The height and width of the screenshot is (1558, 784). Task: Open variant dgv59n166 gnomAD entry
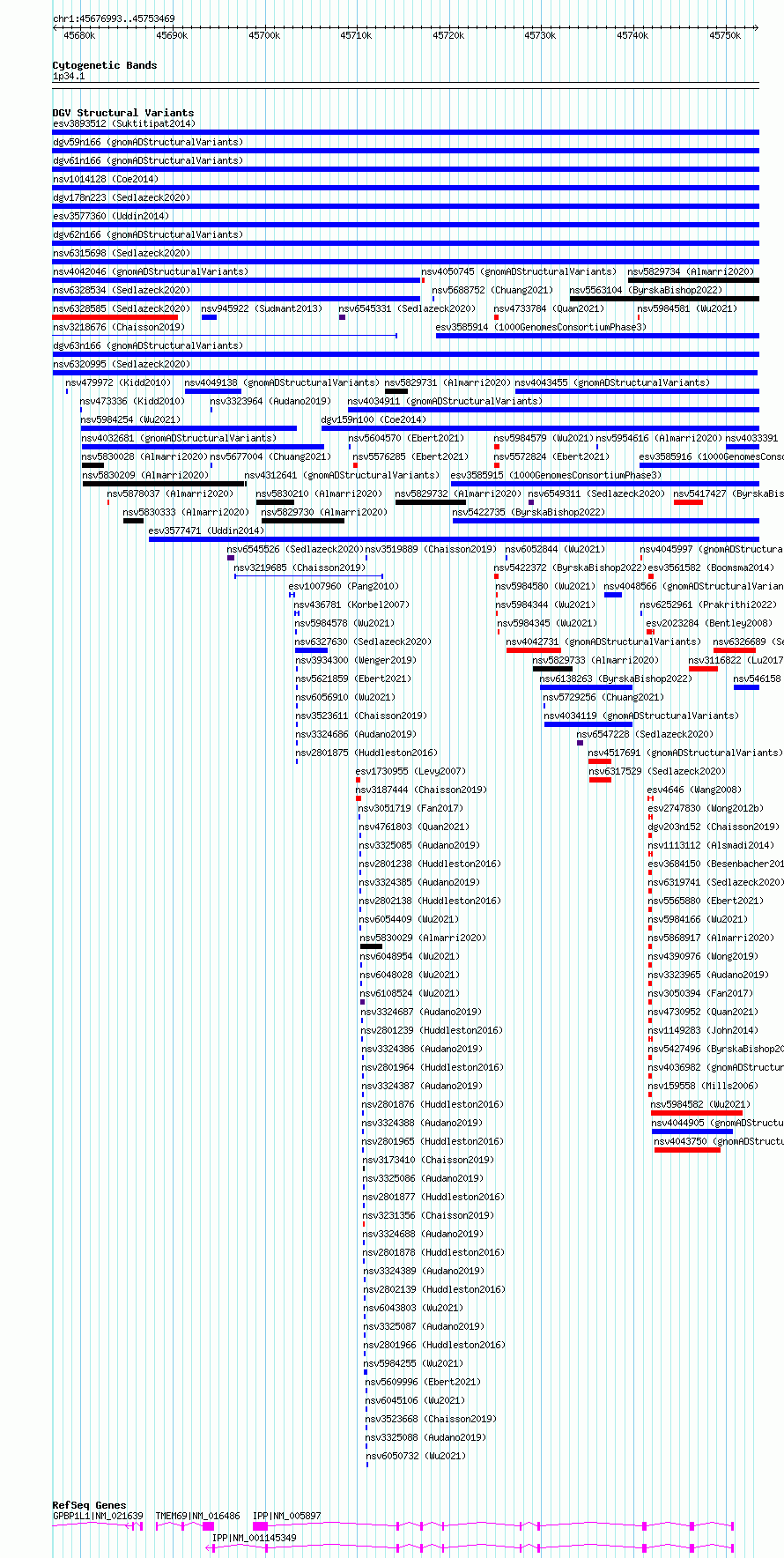tap(148, 142)
